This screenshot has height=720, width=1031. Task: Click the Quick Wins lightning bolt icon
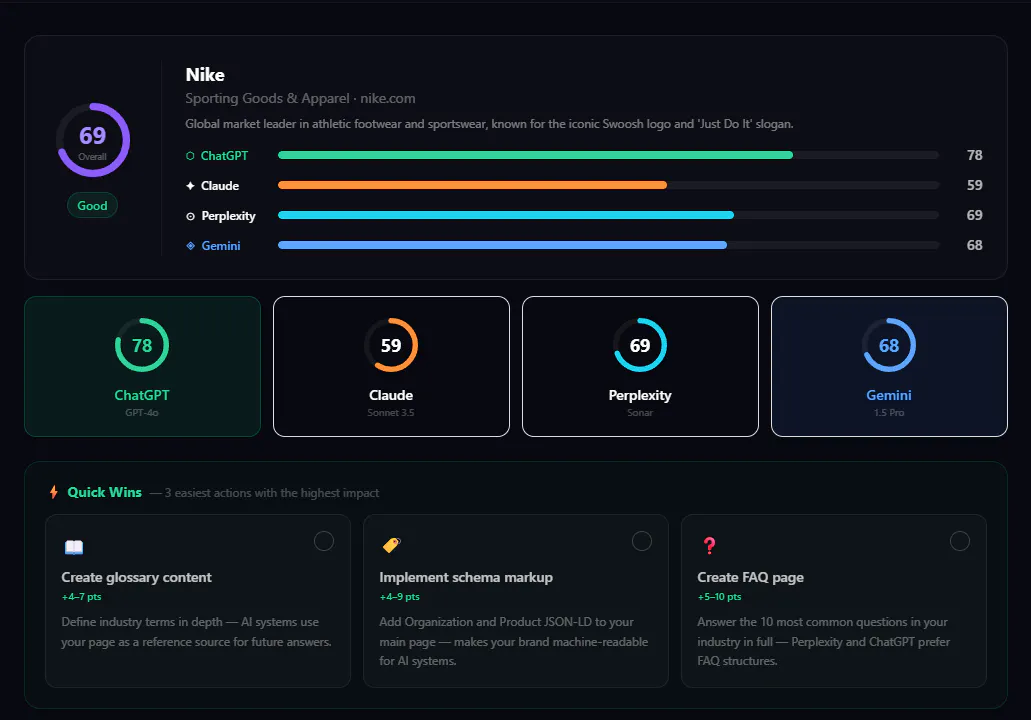(x=54, y=492)
